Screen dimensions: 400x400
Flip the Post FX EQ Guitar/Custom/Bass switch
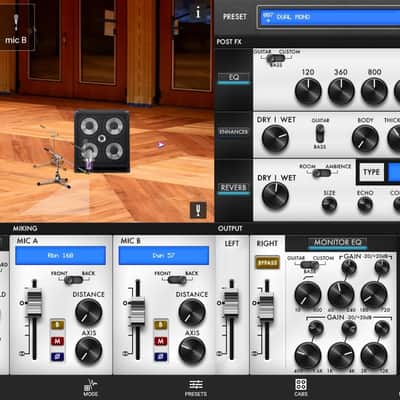point(275,59)
